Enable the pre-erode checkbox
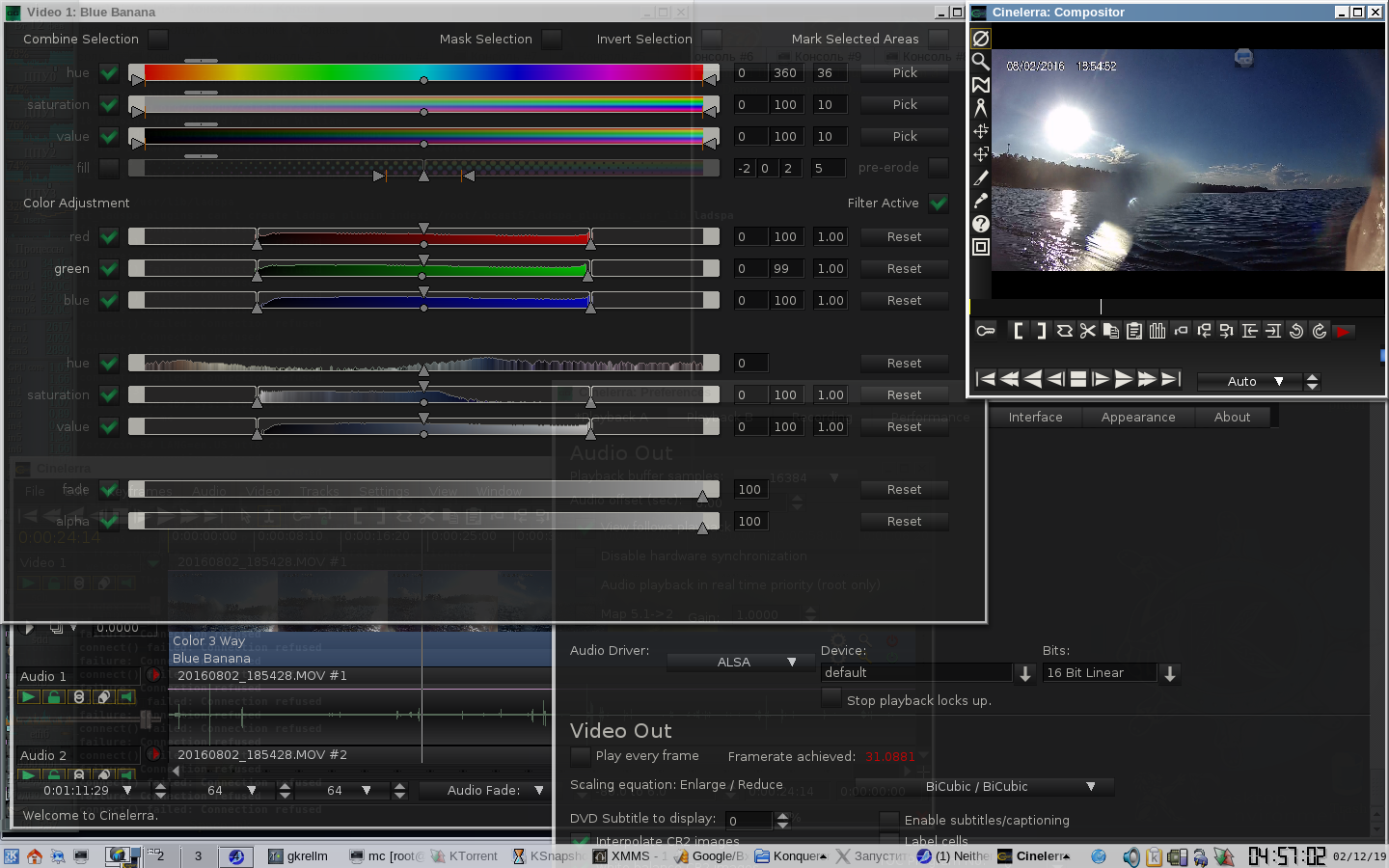This screenshot has width=1389, height=868. tap(939, 168)
